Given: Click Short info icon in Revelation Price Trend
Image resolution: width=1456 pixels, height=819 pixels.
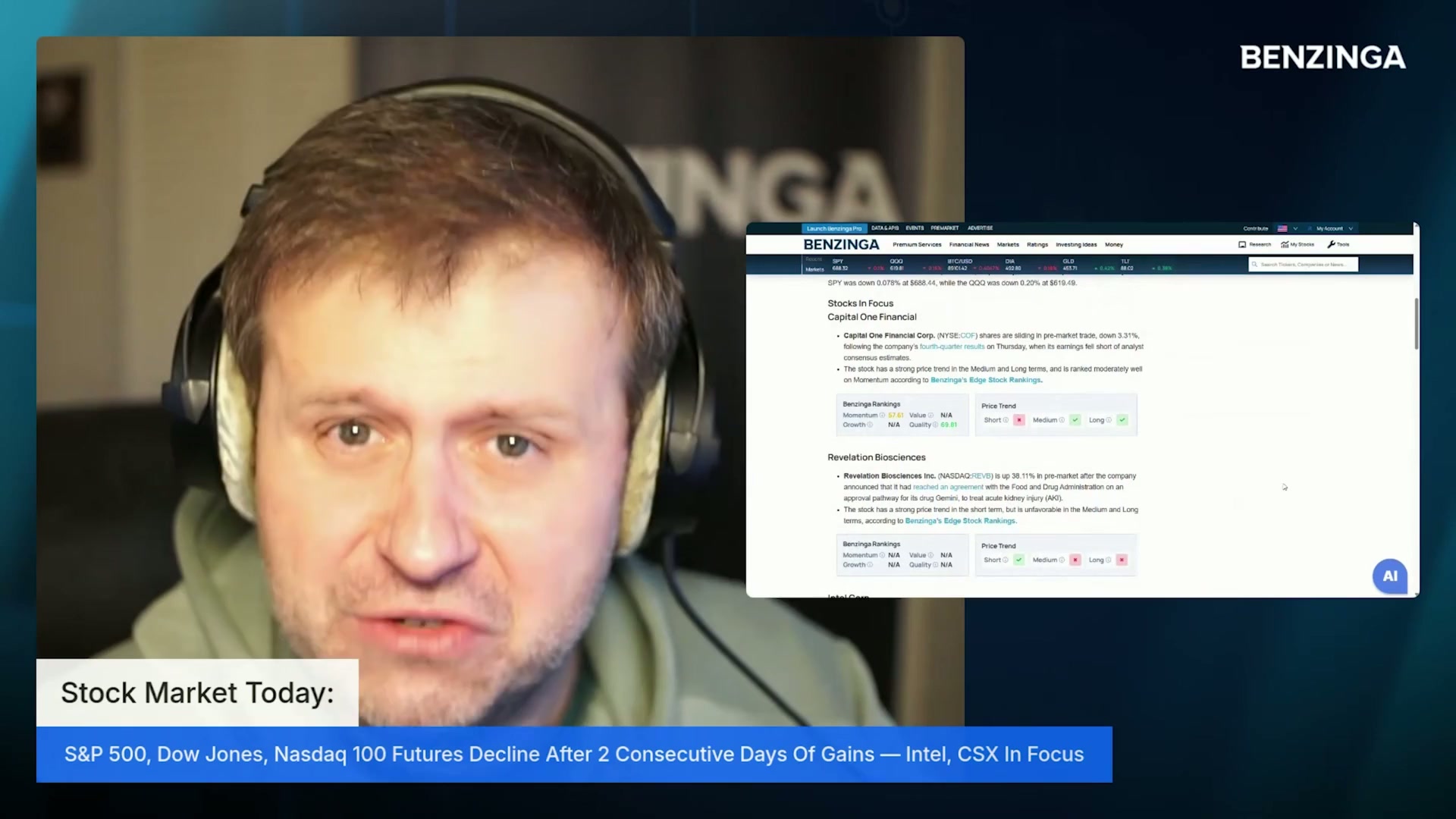Looking at the screenshot, I should click(x=1006, y=560).
